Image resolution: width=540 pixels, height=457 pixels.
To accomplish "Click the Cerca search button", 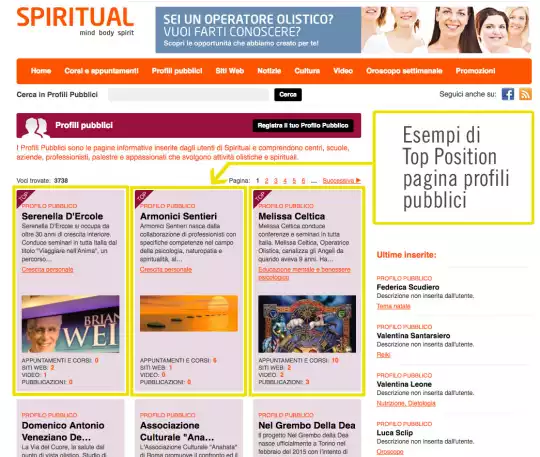I will [288, 94].
